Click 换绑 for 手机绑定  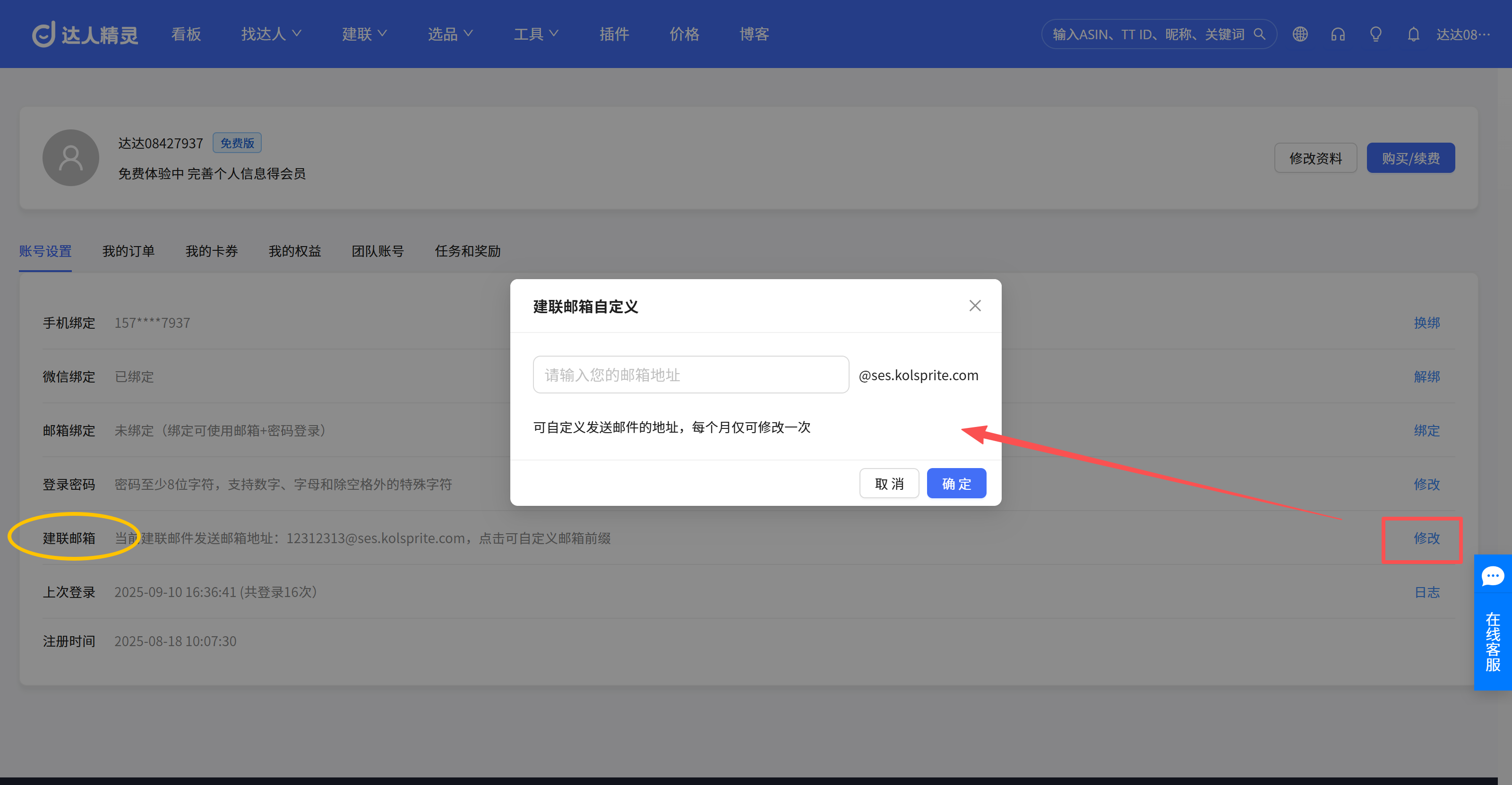[1427, 323]
